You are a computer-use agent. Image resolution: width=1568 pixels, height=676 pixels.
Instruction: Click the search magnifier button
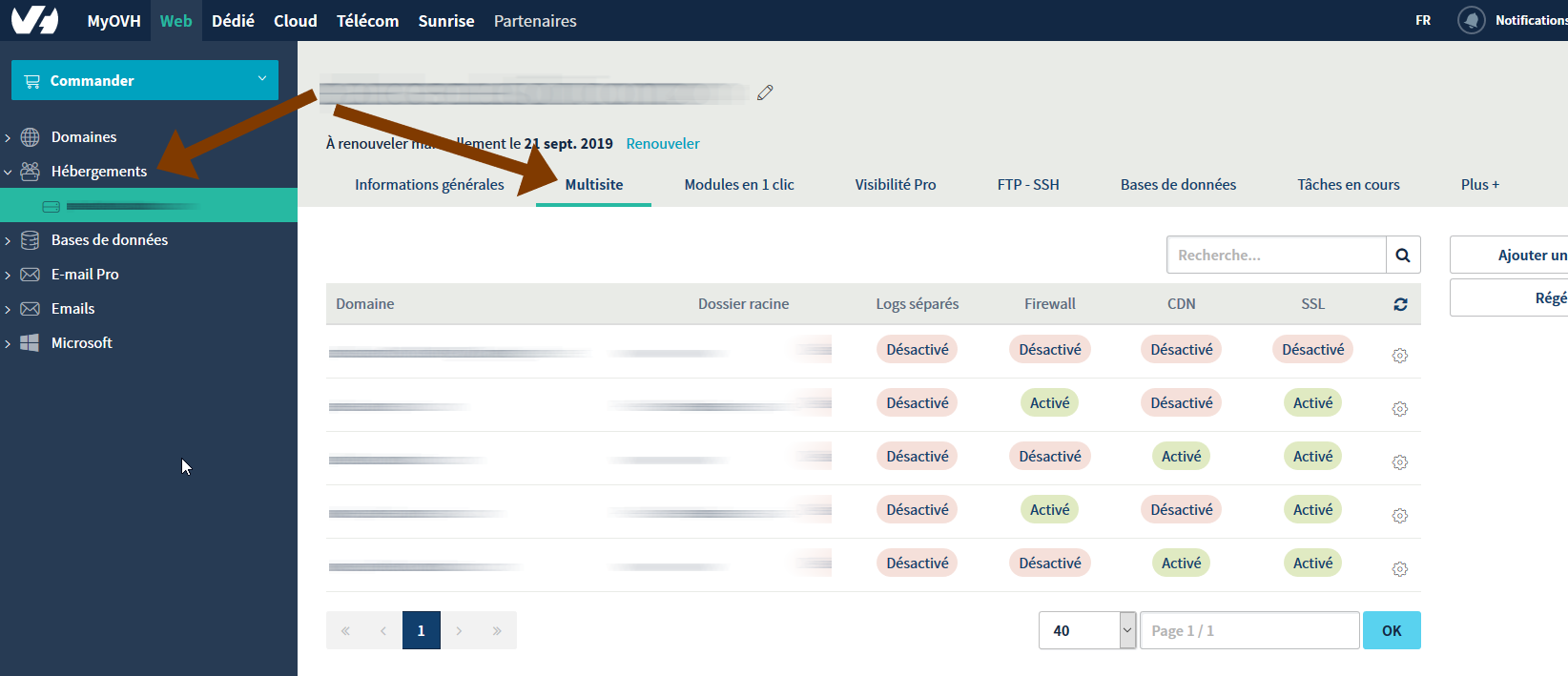click(x=1403, y=256)
